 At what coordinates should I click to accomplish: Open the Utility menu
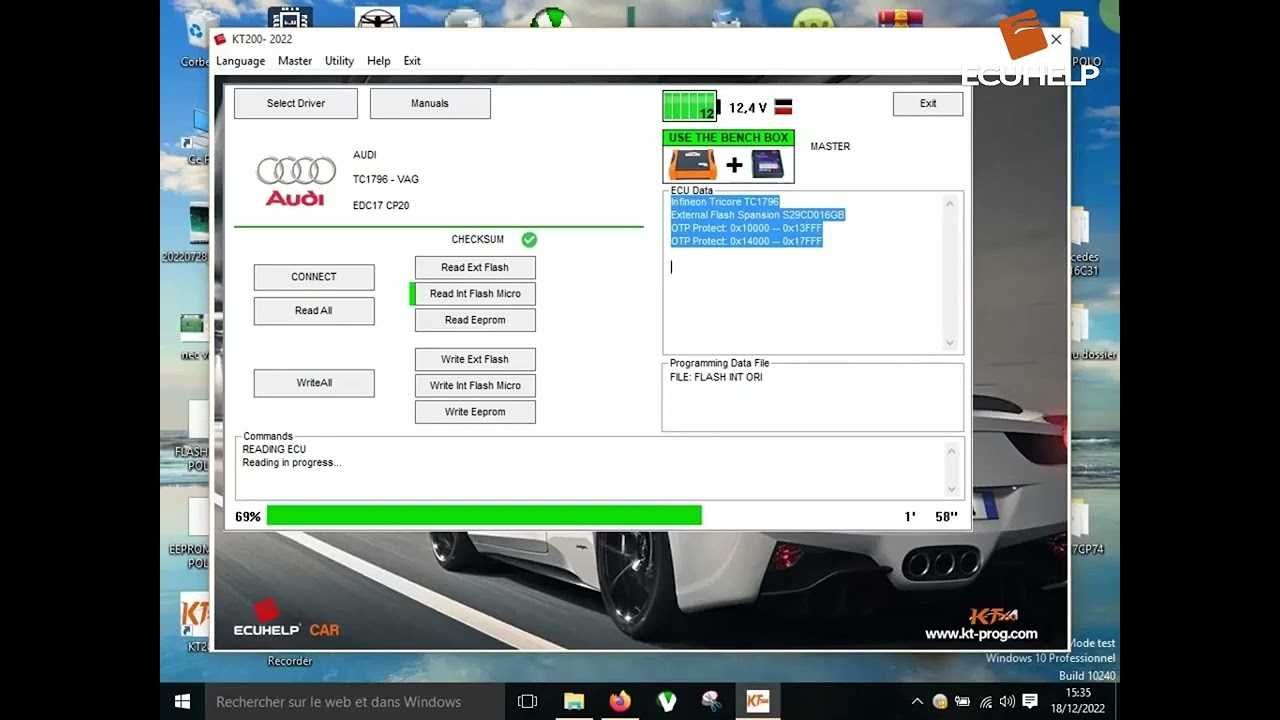339,61
